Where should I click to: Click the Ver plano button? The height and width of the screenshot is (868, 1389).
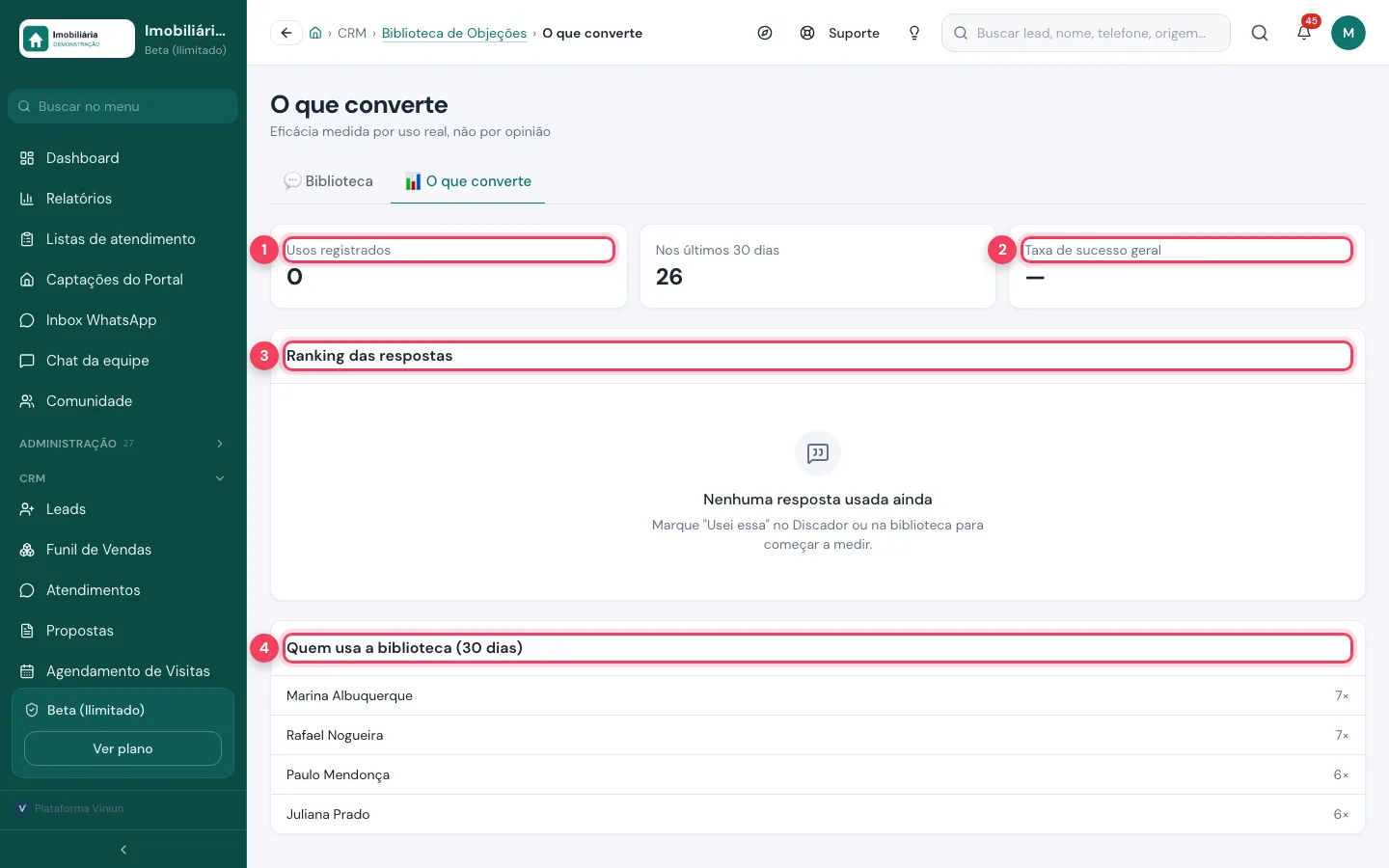click(x=123, y=748)
